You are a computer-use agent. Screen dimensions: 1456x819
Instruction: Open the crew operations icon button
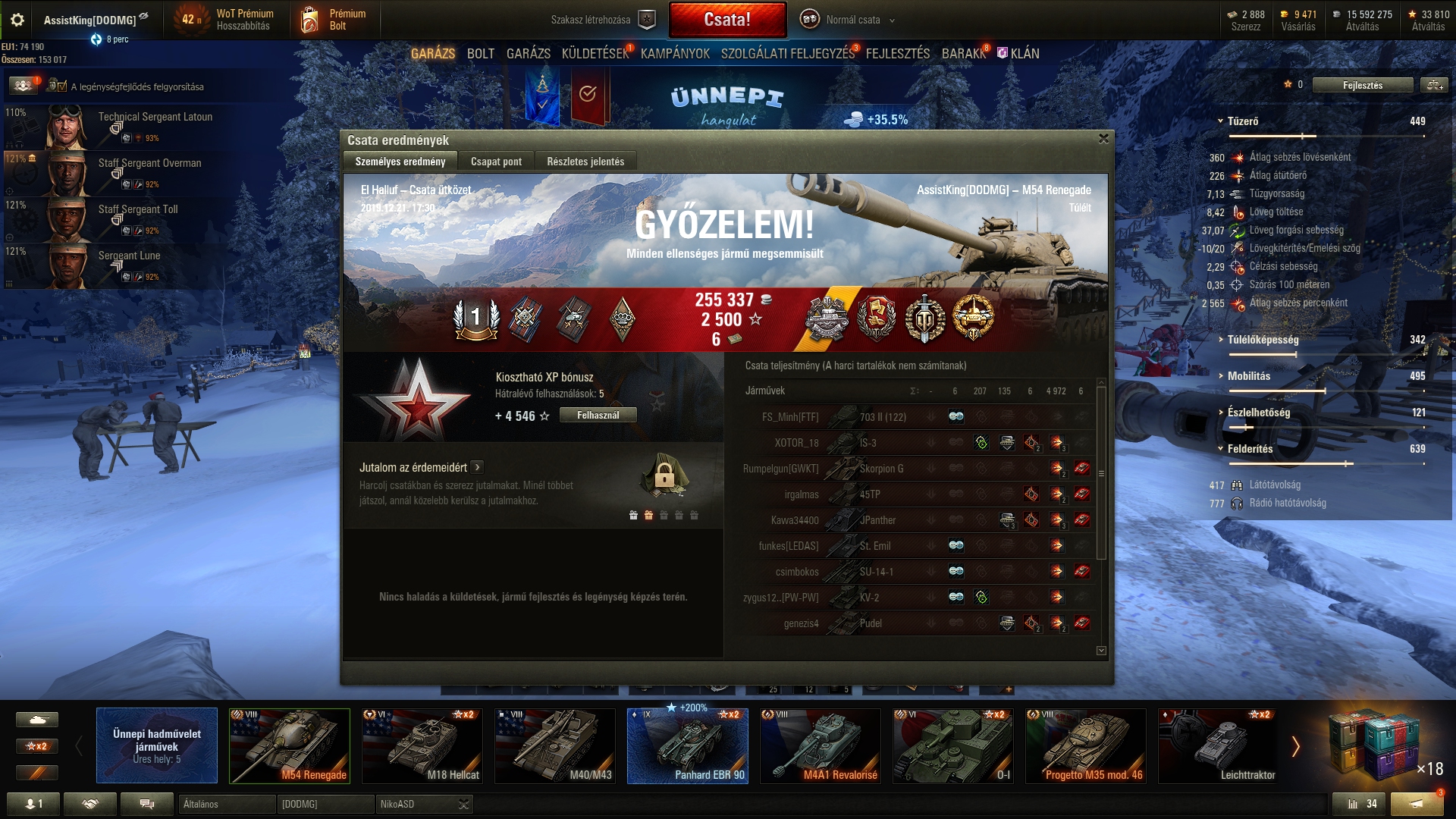pyautogui.click(x=24, y=86)
